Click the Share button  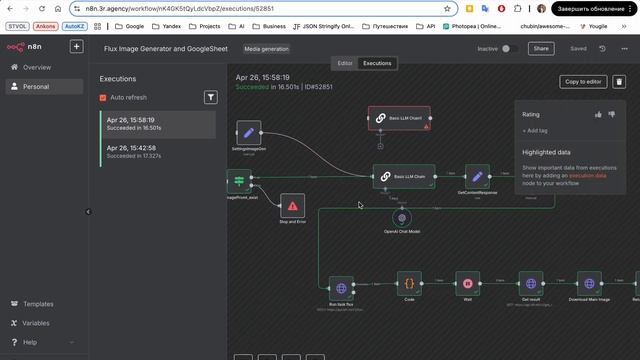[x=541, y=49]
